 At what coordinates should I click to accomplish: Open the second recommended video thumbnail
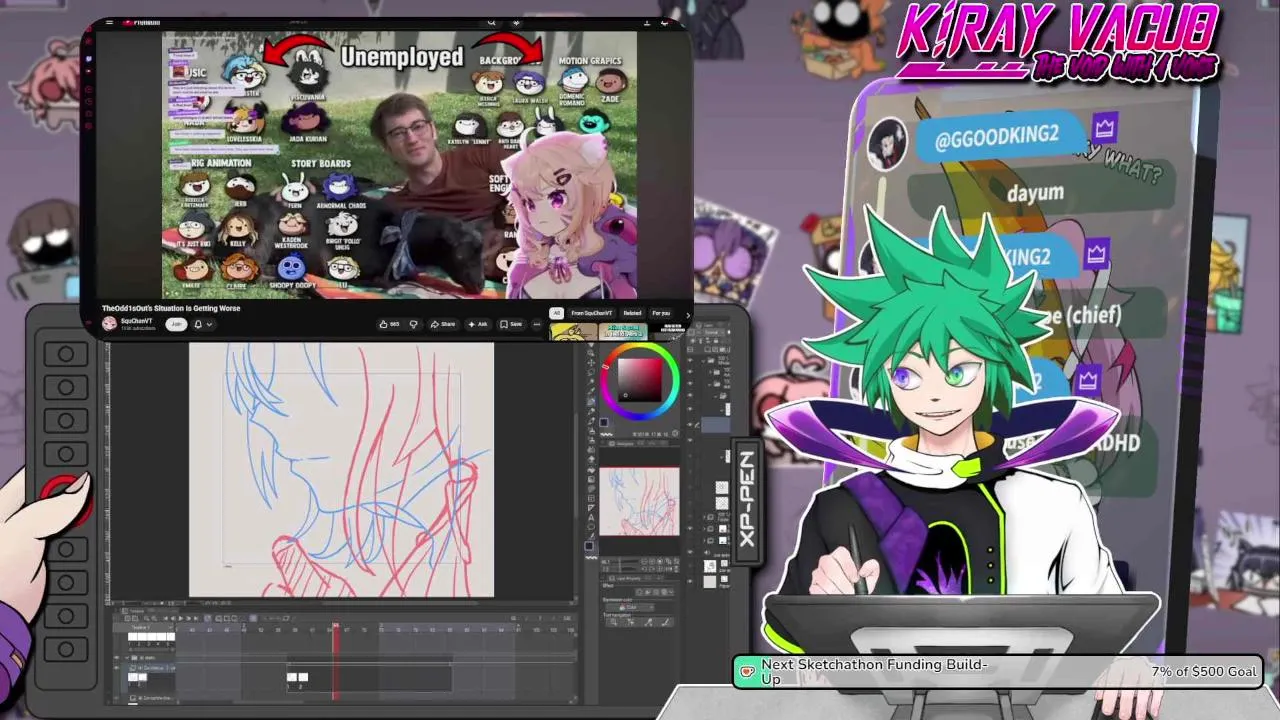click(x=623, y=333)
